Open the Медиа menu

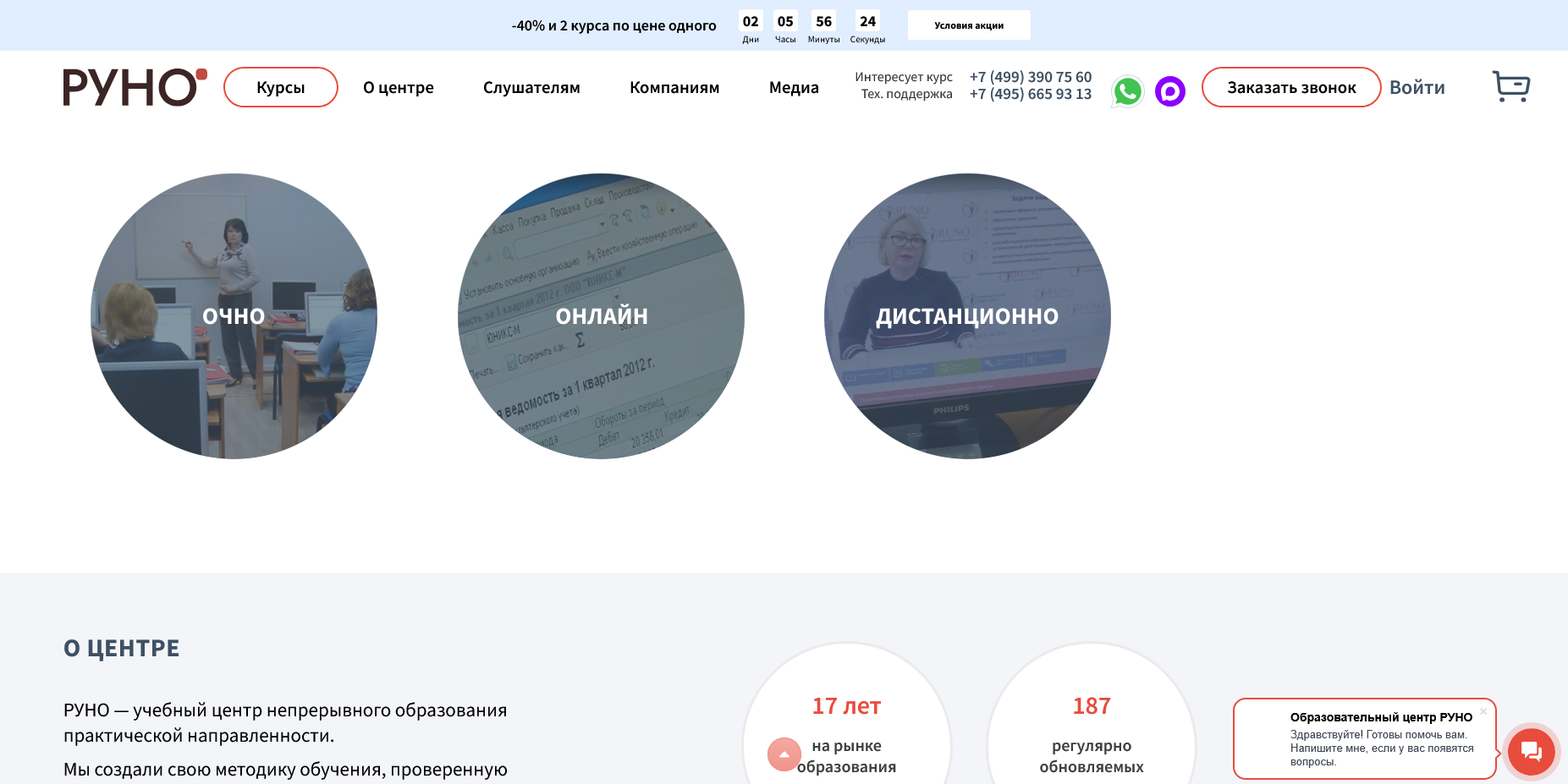point(794,87)
